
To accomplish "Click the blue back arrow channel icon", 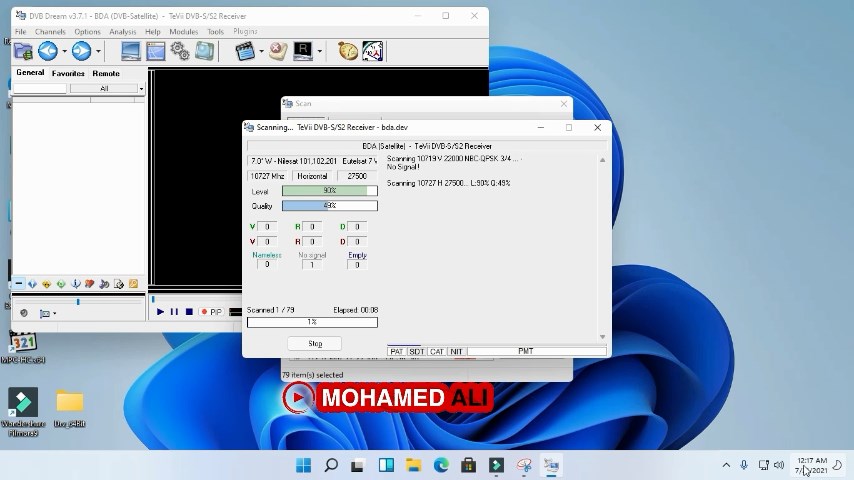I will (48, 51).
